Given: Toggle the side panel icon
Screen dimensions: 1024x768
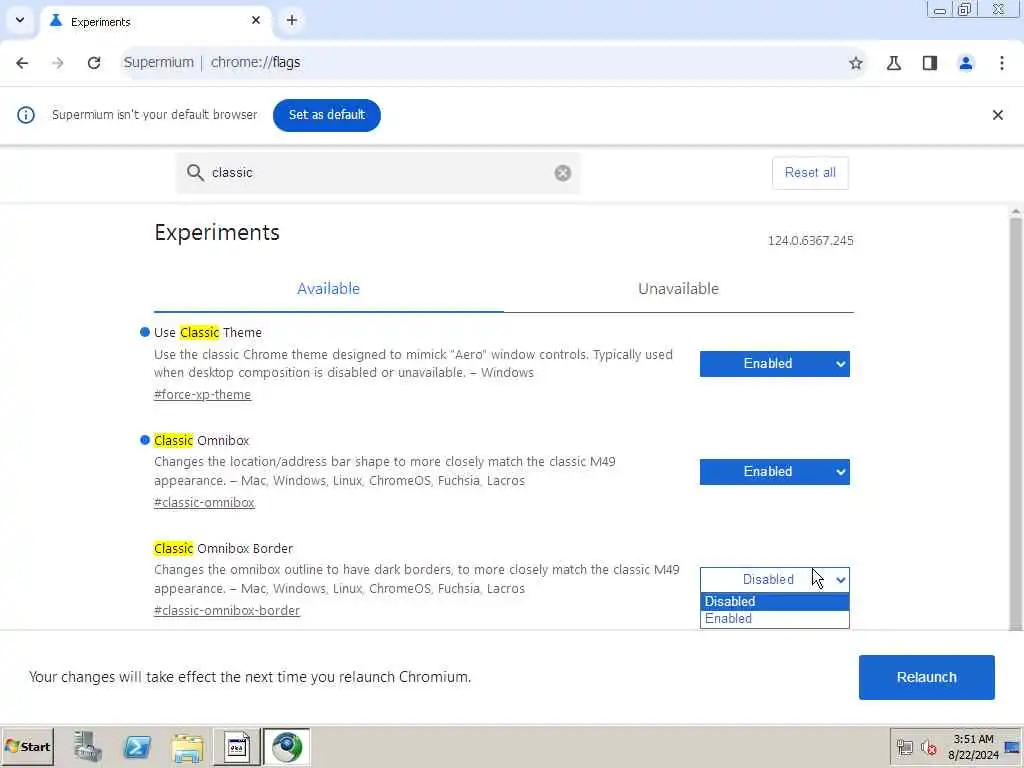Looking at the screenshot, I should click(930, 63).
